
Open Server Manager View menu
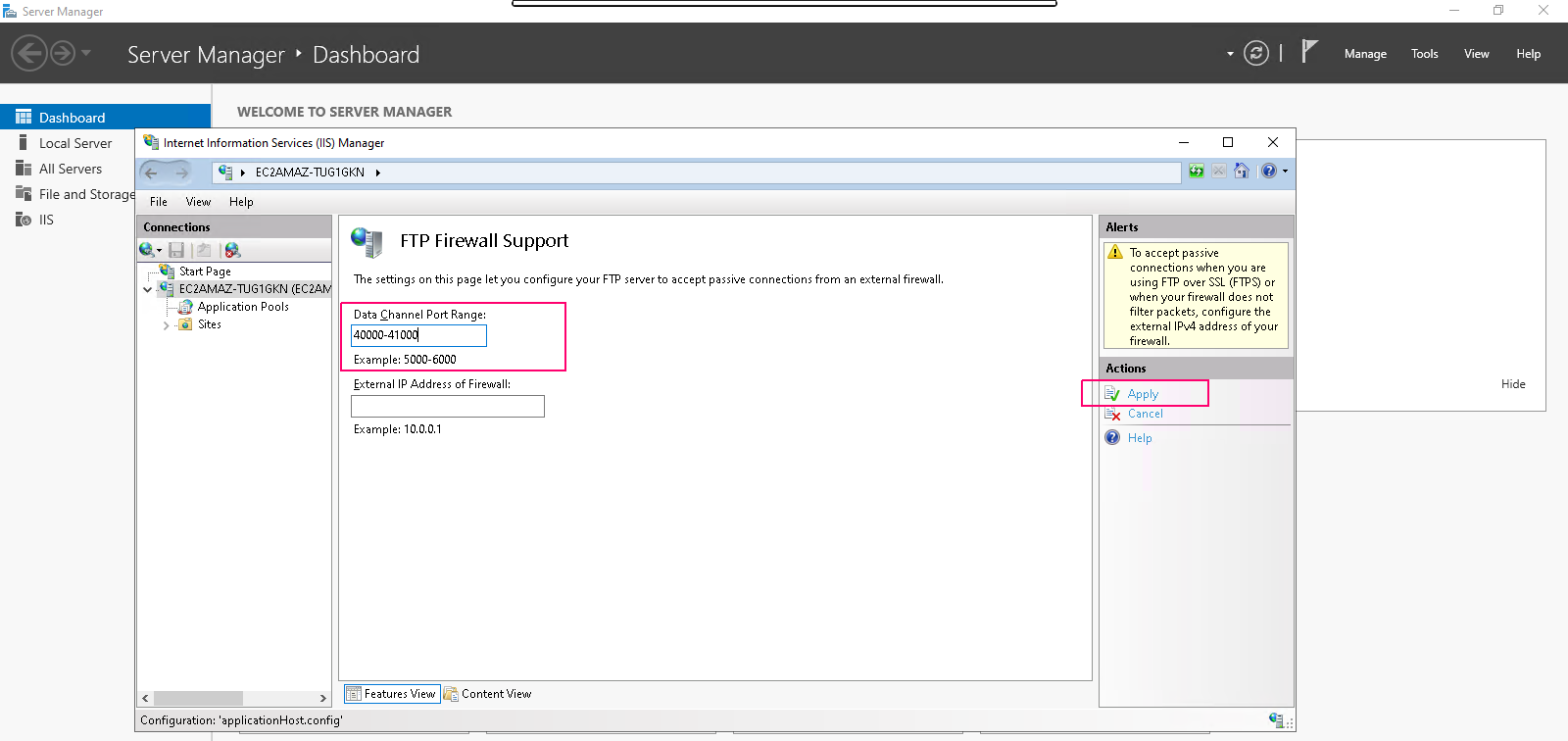pyautogui.click(x=1477, y=54)
